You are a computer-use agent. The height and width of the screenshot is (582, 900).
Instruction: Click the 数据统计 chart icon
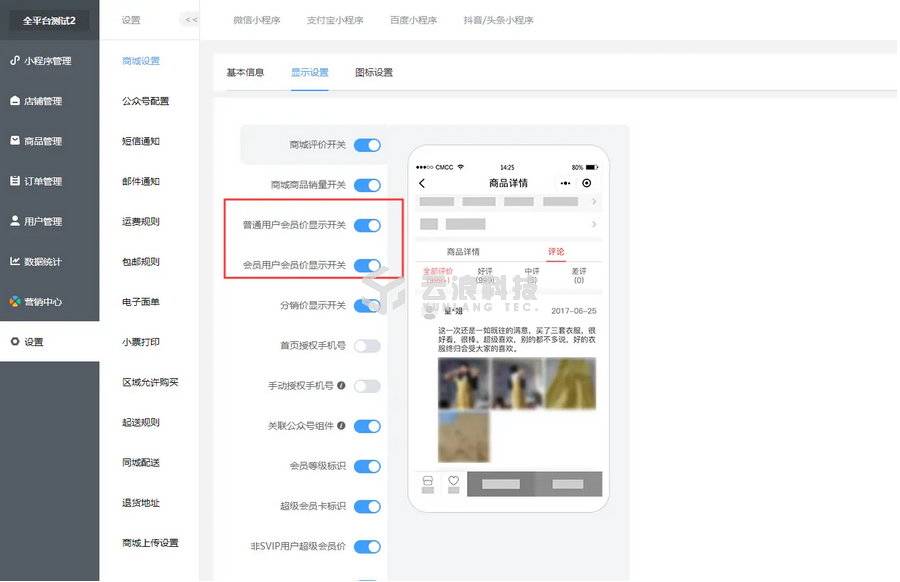click(x=15, y=261)
